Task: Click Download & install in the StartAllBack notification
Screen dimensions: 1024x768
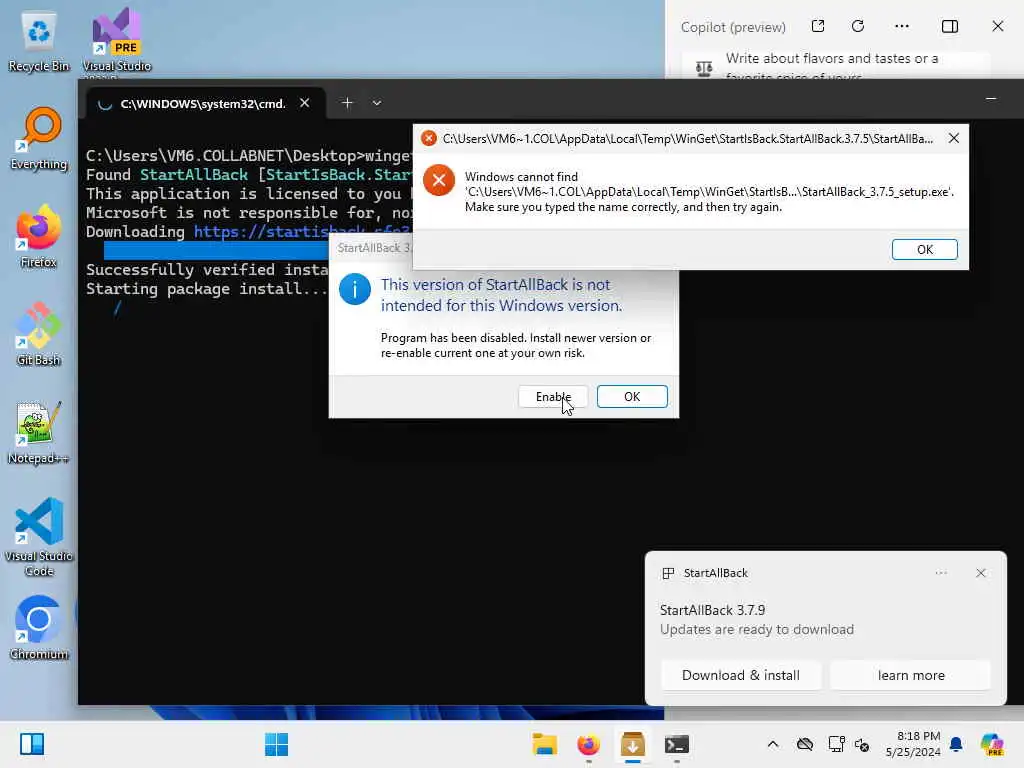Action: pos(741,675)
